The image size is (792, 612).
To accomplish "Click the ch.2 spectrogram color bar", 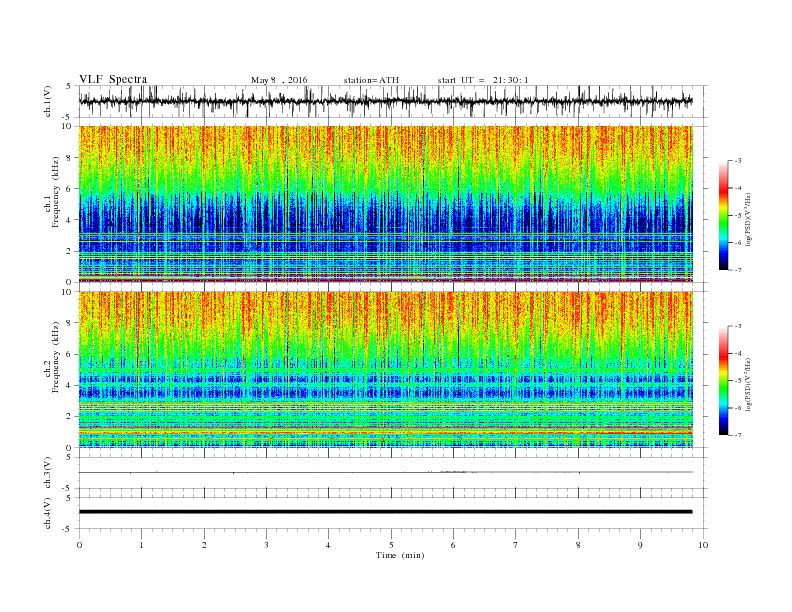I will [723, 381].
